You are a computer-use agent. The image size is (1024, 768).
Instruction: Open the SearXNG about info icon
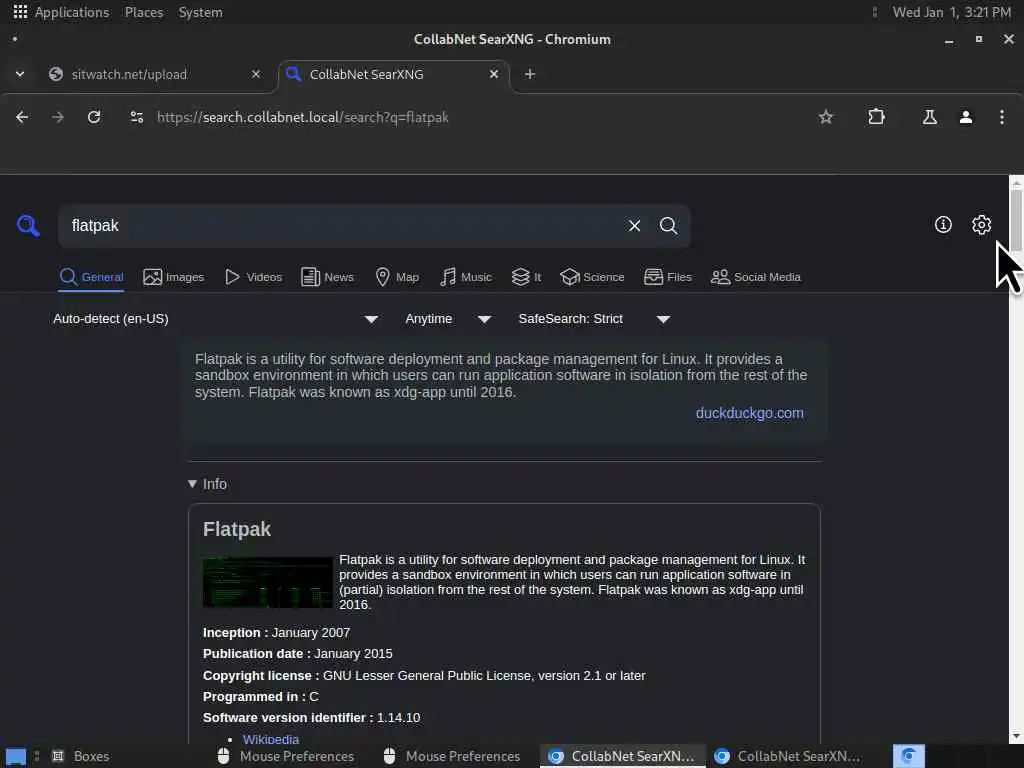point(943,225)
